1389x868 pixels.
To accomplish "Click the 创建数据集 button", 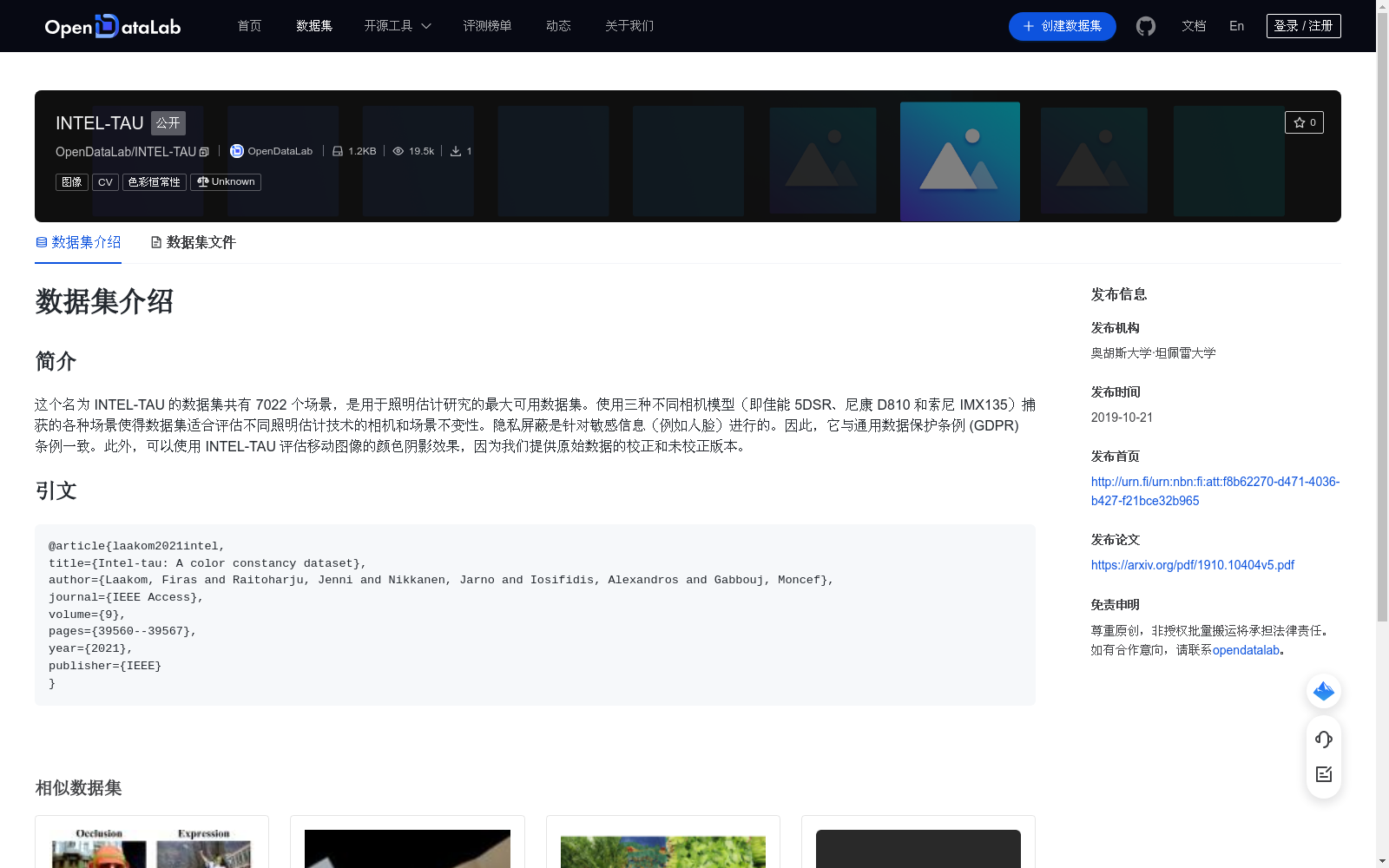I will 1062,26.
